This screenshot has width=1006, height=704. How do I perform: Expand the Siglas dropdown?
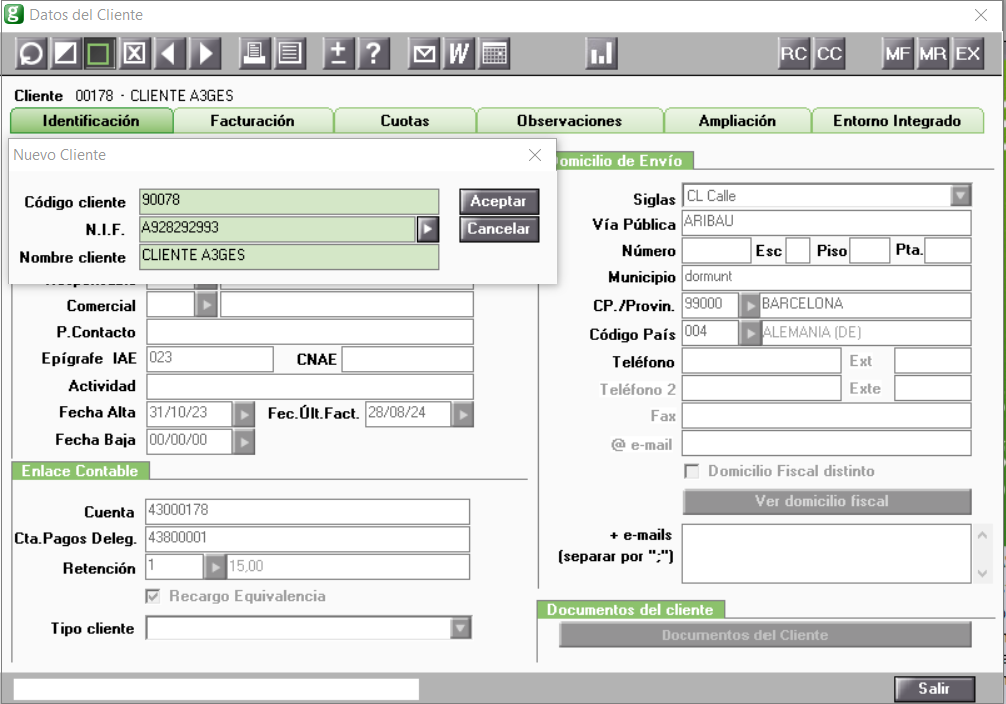click(x=960, y=196)
